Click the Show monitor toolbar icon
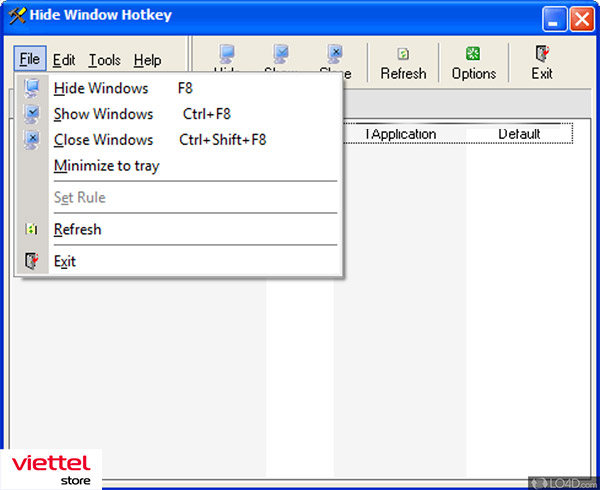 coord(281,54)
